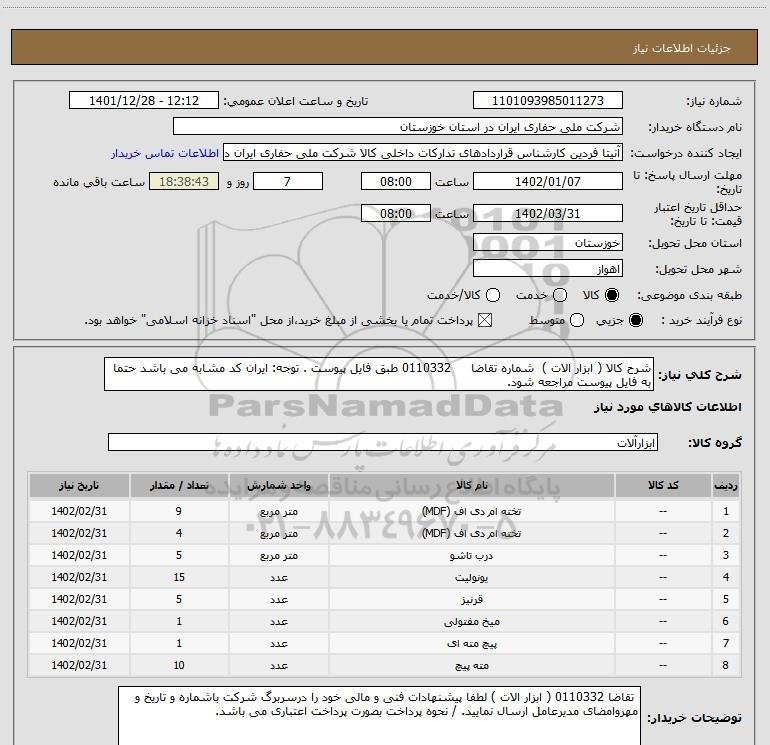Click the کد کالا column header

point(663,485)
